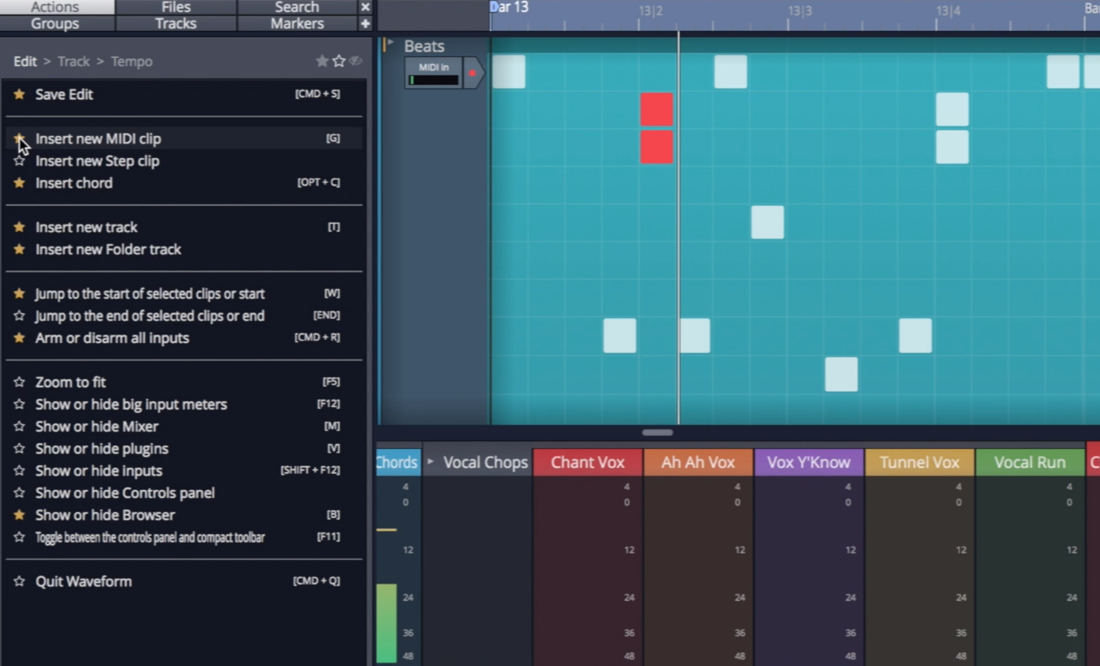This screenshot has width=1100, height=666.
Task: Choose Insert new Step clip
Action: coord(184,161)
